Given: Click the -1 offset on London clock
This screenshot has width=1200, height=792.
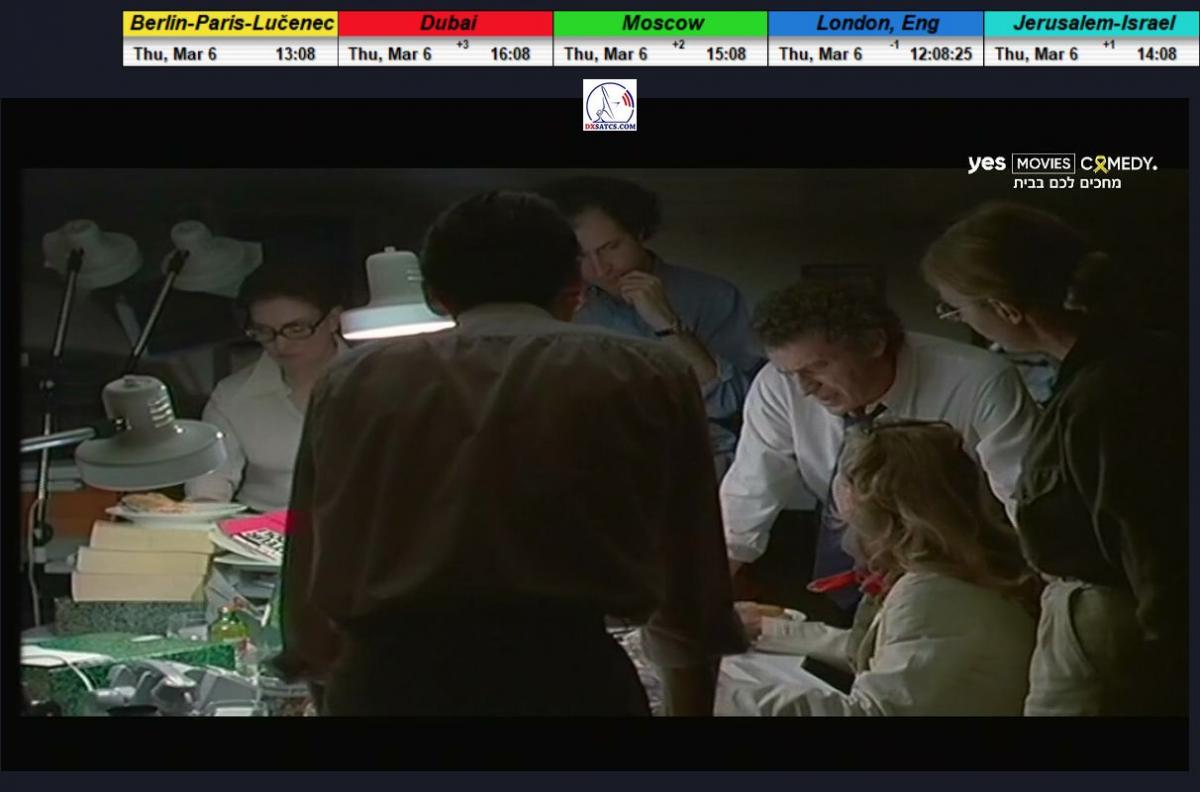Looking at the screenshot, I should [893, 45].
